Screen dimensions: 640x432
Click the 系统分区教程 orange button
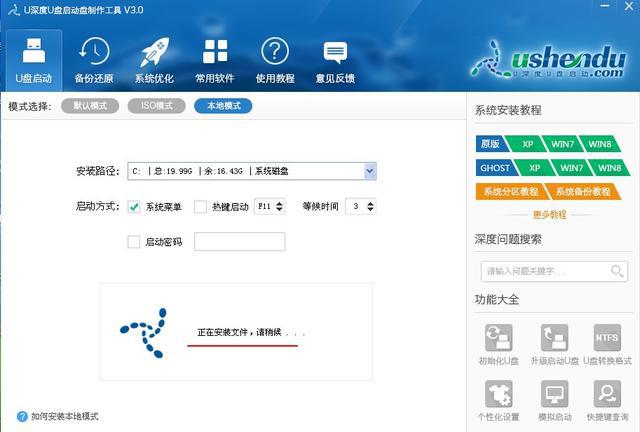(510, 191)
